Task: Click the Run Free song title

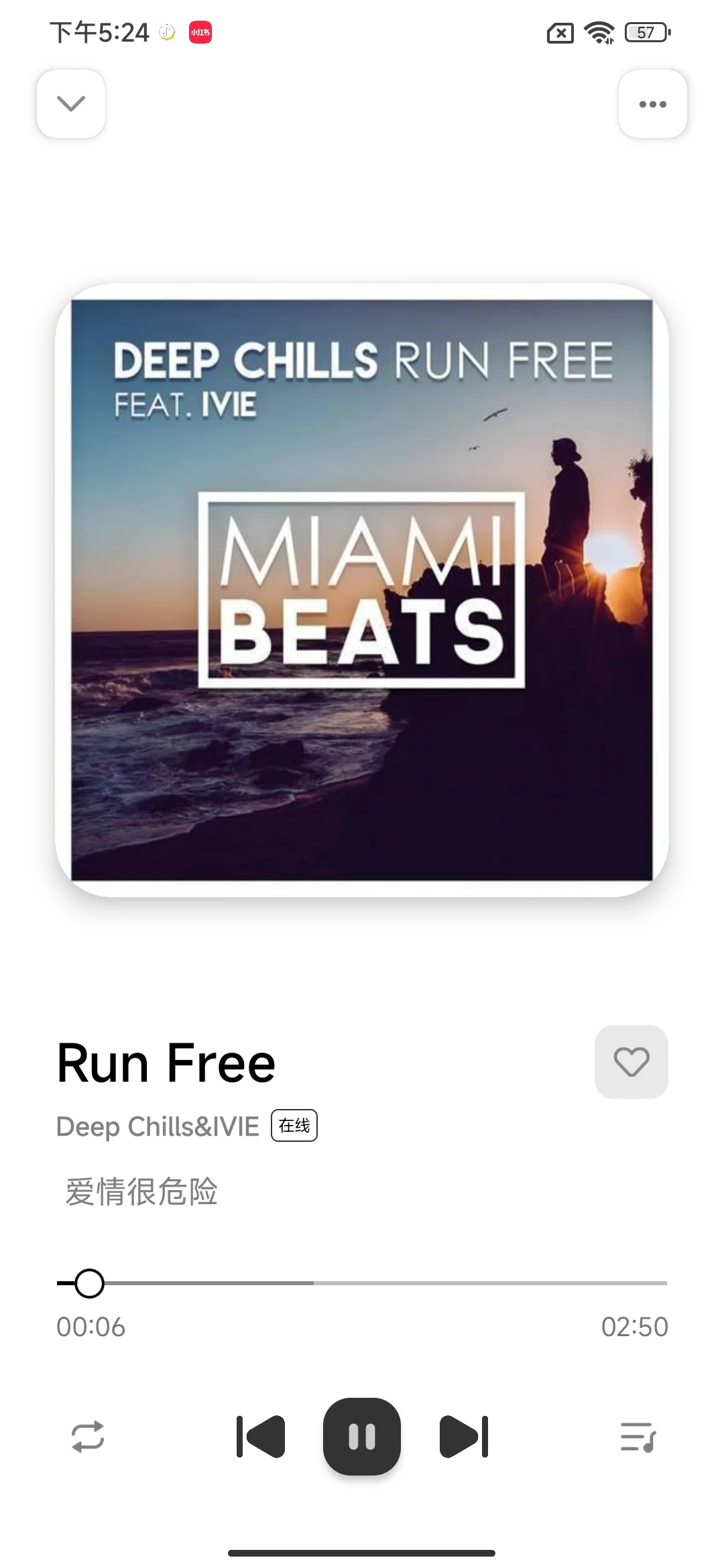Action: coord(166,1063)
